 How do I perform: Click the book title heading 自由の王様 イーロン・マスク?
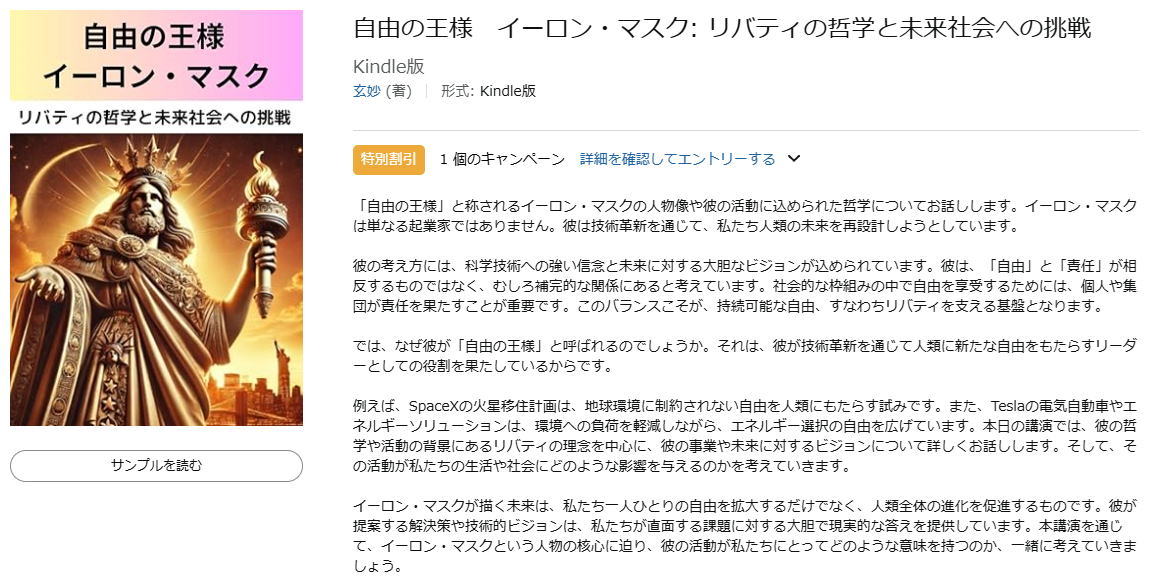[722, 28]
